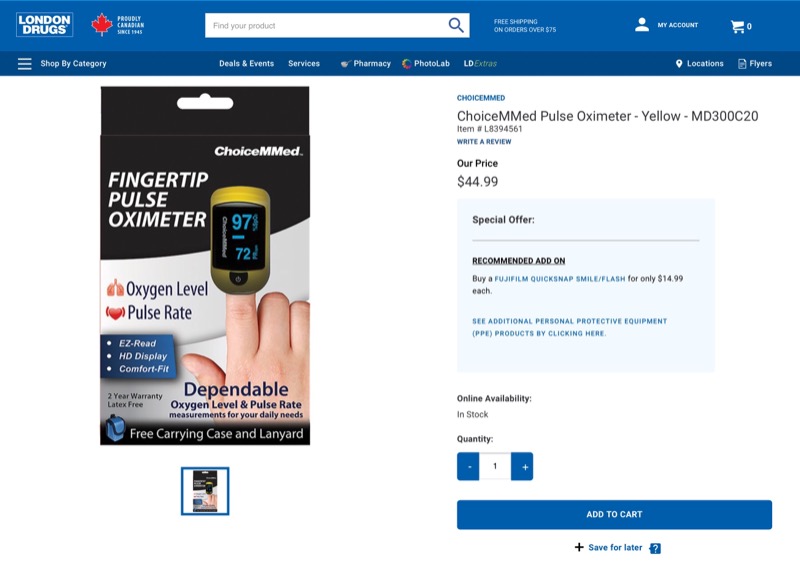800x565 pixels.
Task: Click the Save for later help icon
Action: pyautogui.click(x=655, y=548)
